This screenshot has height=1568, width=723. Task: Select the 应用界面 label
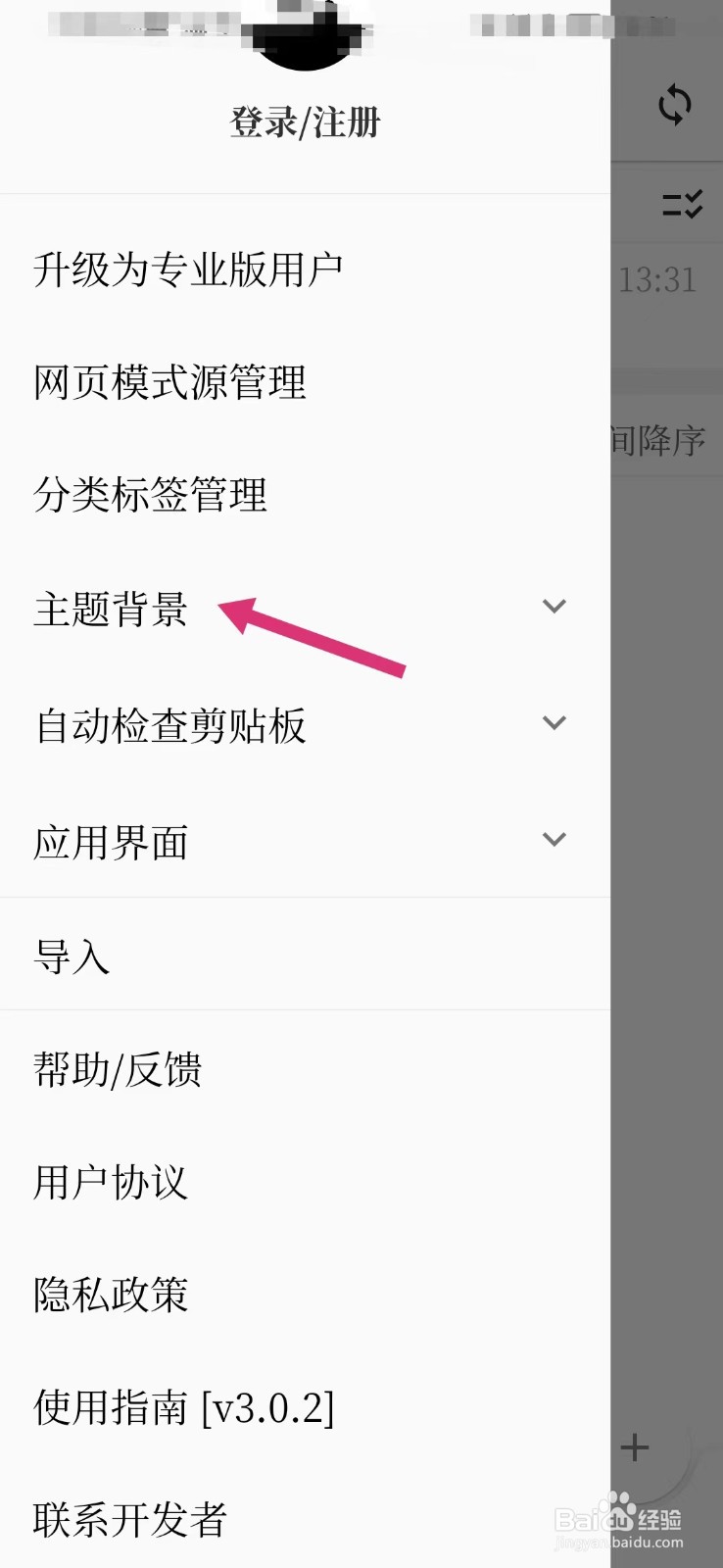[x=111, y=843]
